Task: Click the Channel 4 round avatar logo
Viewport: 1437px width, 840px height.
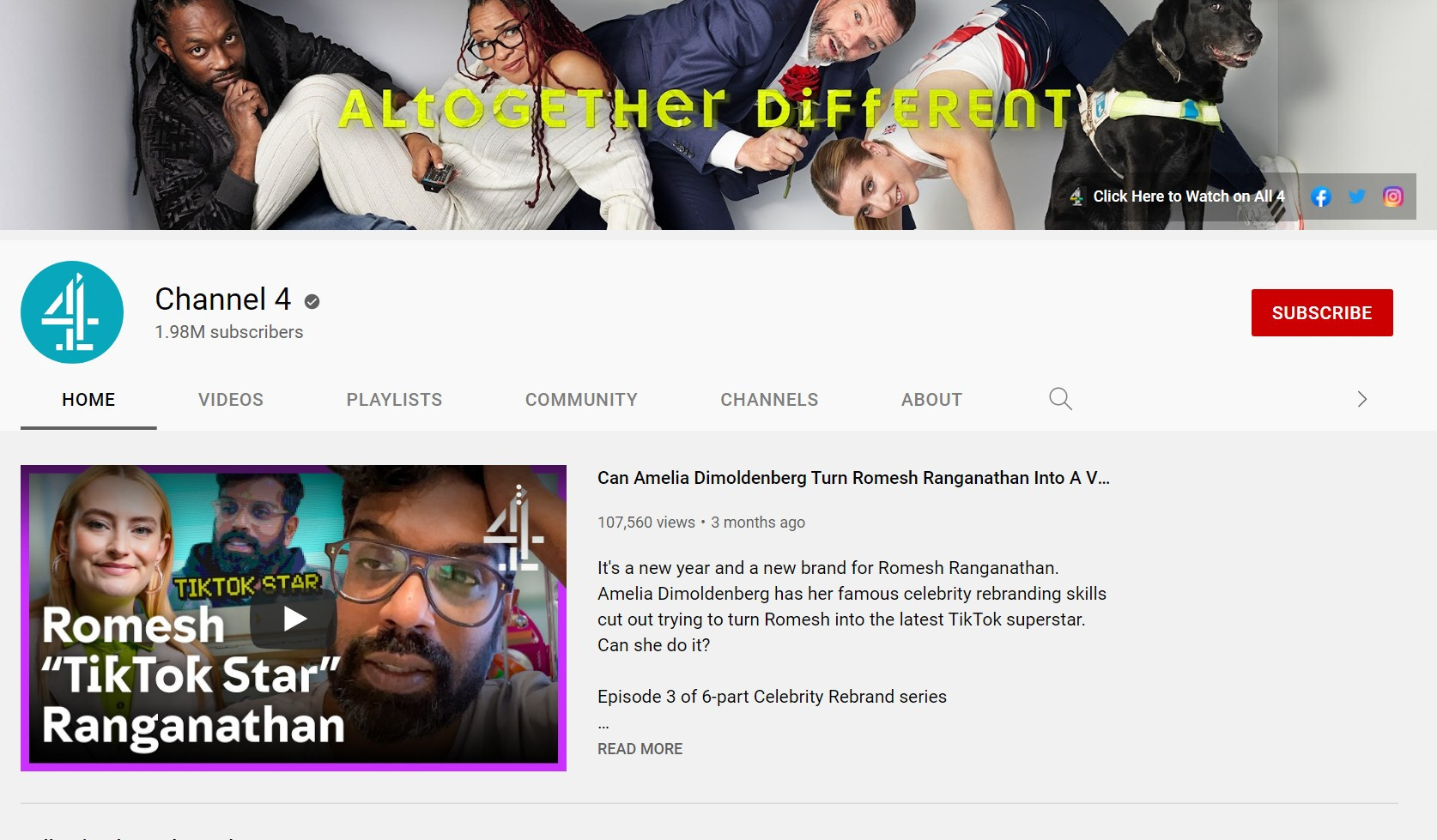Action: point(72,312)
